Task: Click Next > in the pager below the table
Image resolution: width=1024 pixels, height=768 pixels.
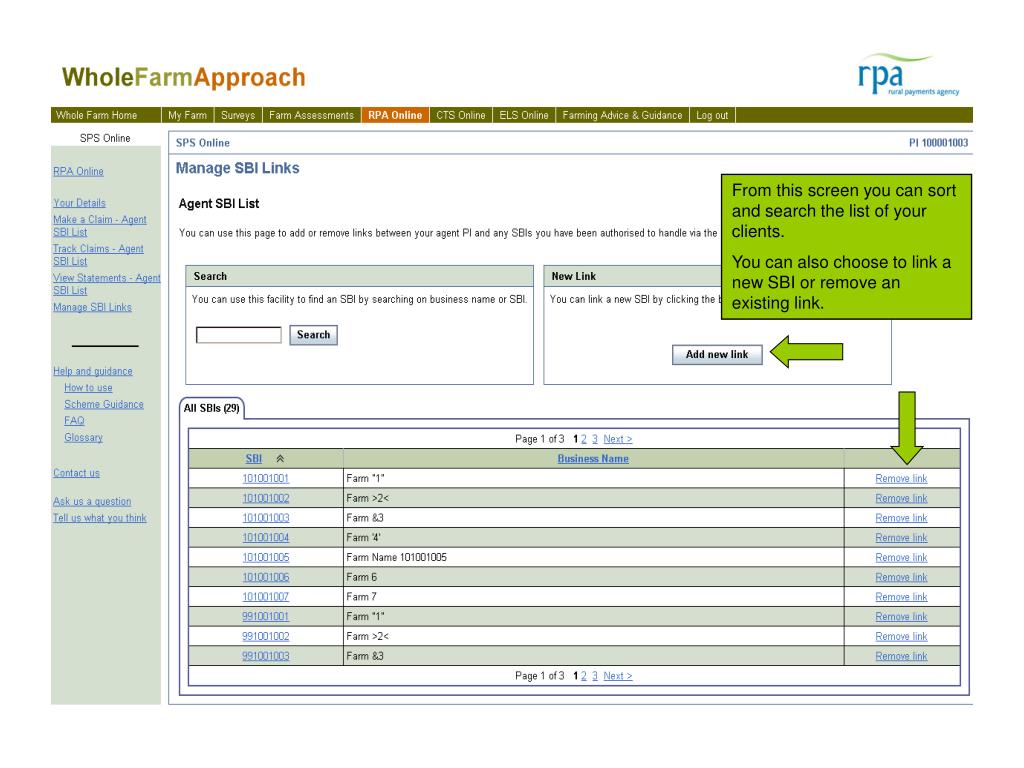Action: (618, 676)
